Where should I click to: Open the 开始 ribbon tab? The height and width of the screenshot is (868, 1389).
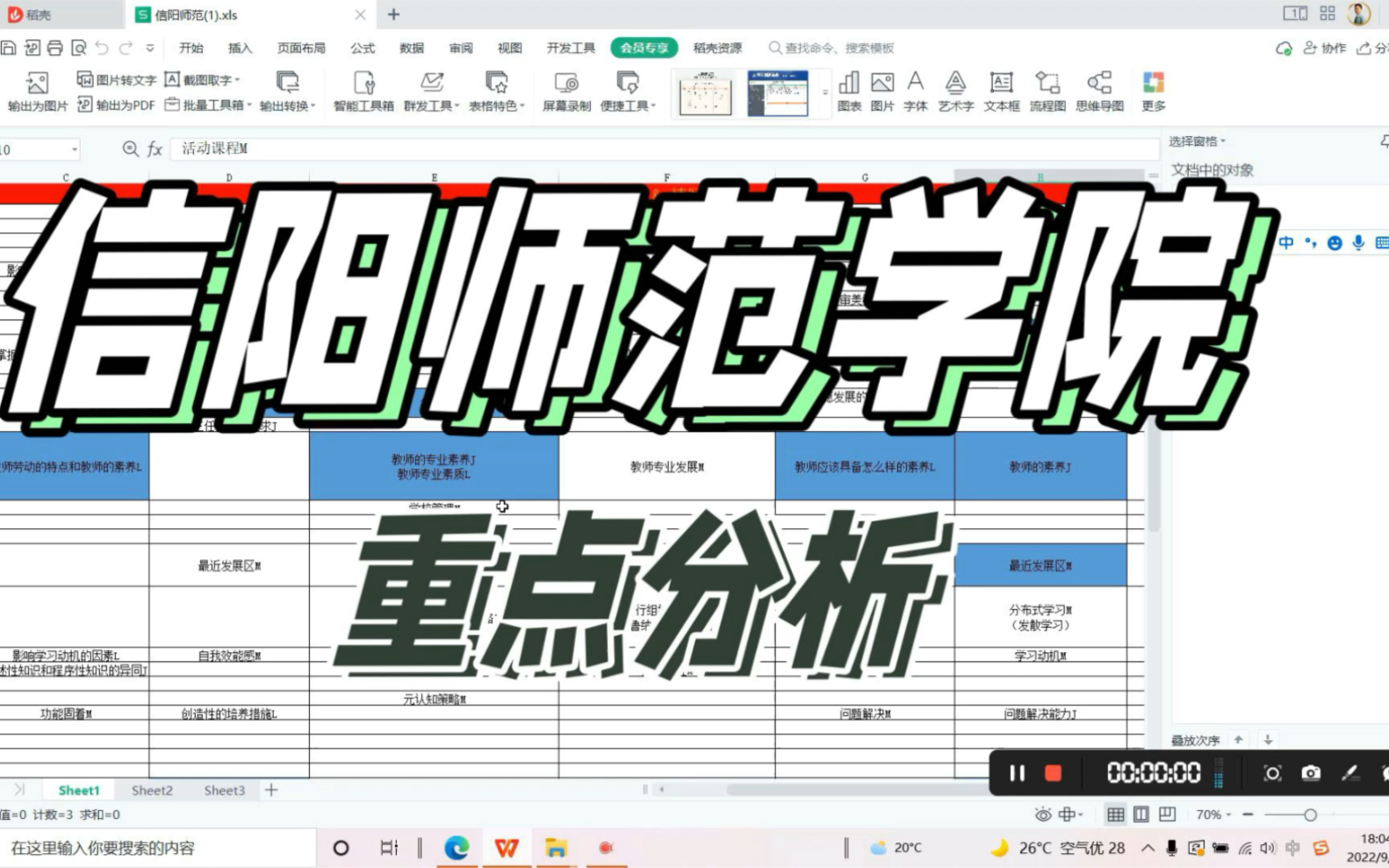191,48
